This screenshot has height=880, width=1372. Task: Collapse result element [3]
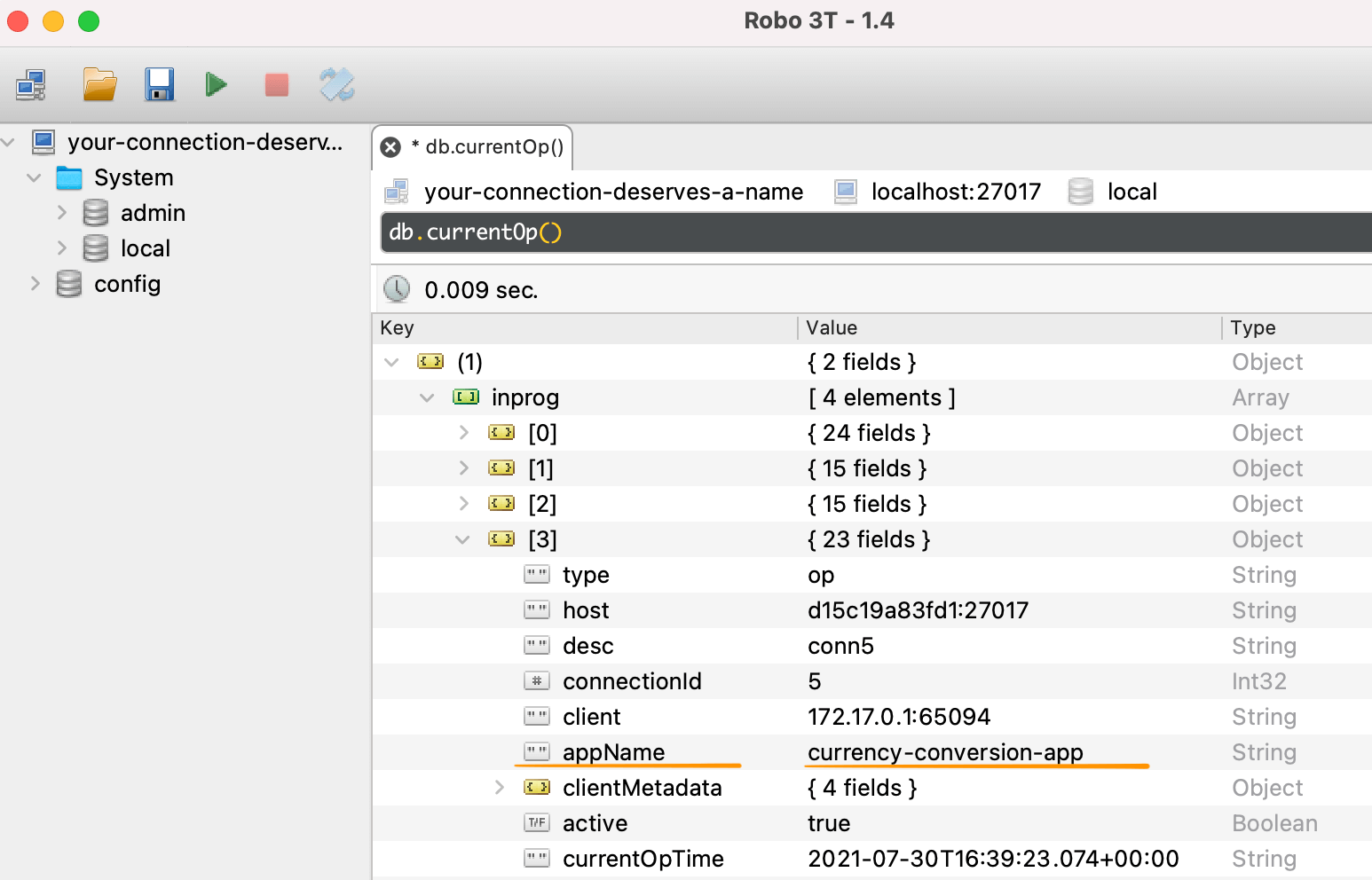click(462, 538)
